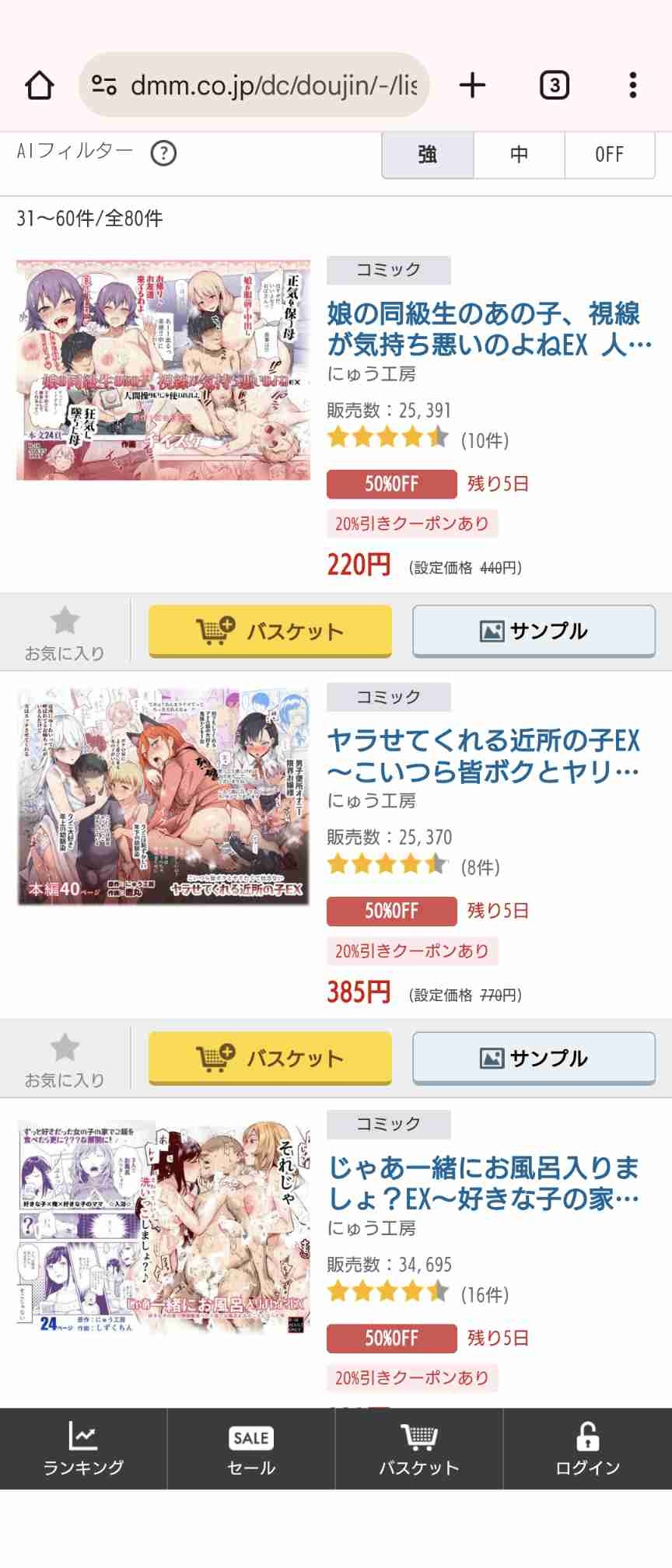
Task: Click the AI filter help question mark icon
Action: click(163, 153)
